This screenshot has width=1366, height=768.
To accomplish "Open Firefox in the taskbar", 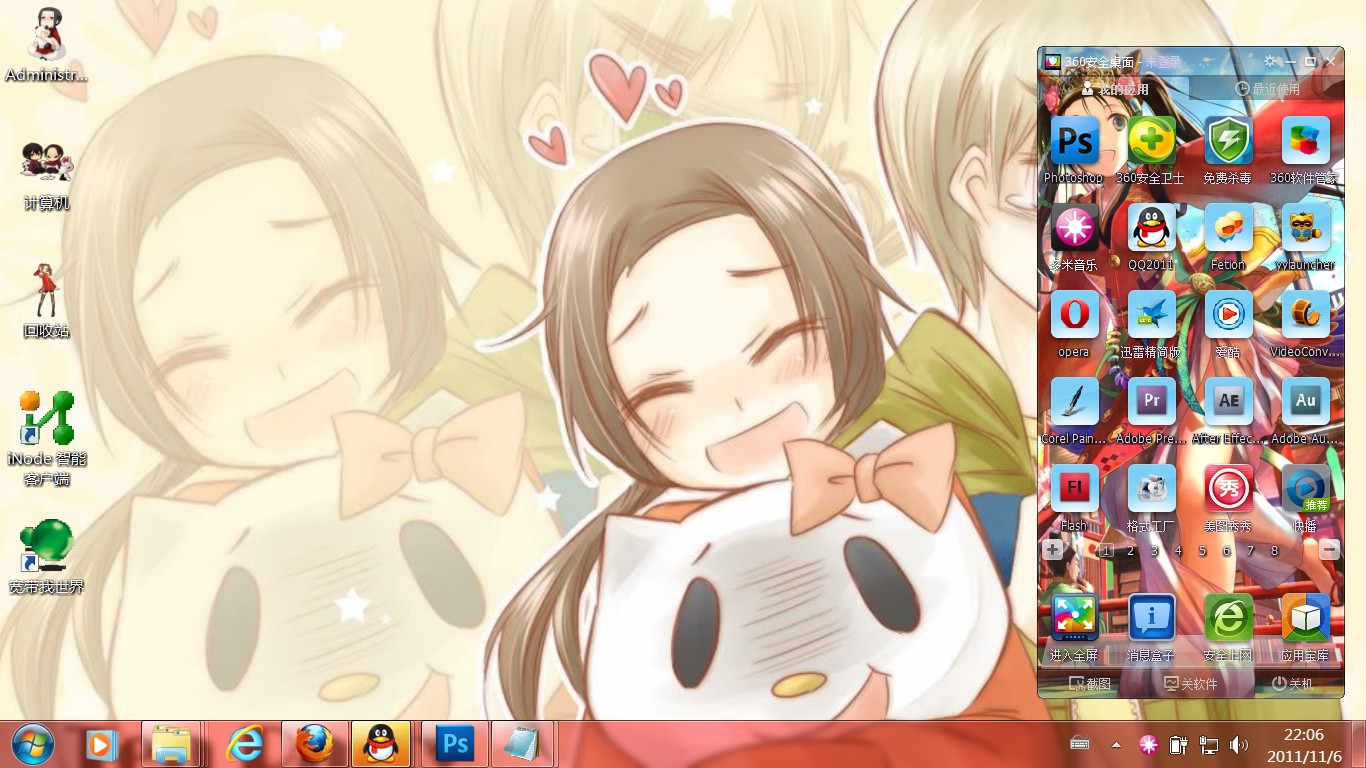I will (x=315, y=744).
